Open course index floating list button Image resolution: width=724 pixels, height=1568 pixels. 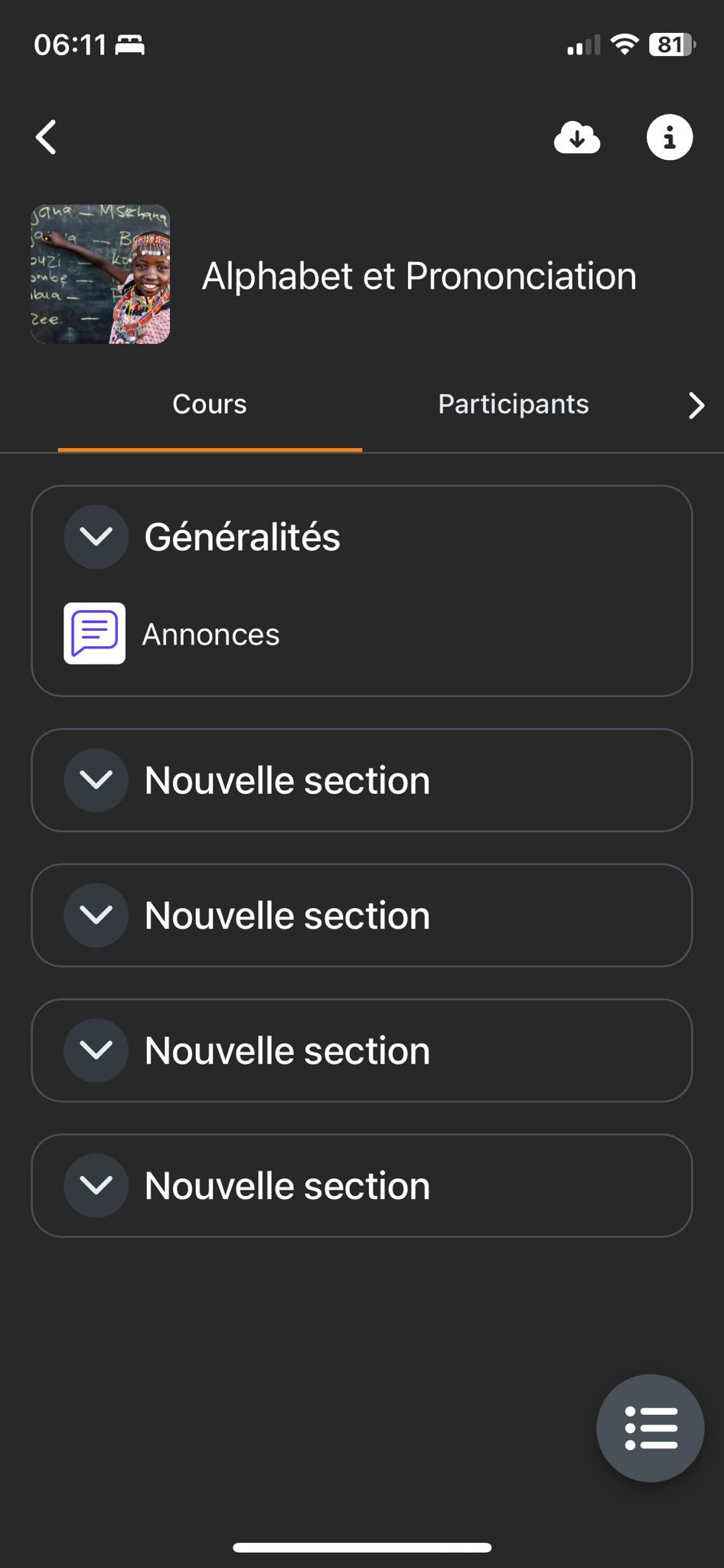(x=651, y=1428)
